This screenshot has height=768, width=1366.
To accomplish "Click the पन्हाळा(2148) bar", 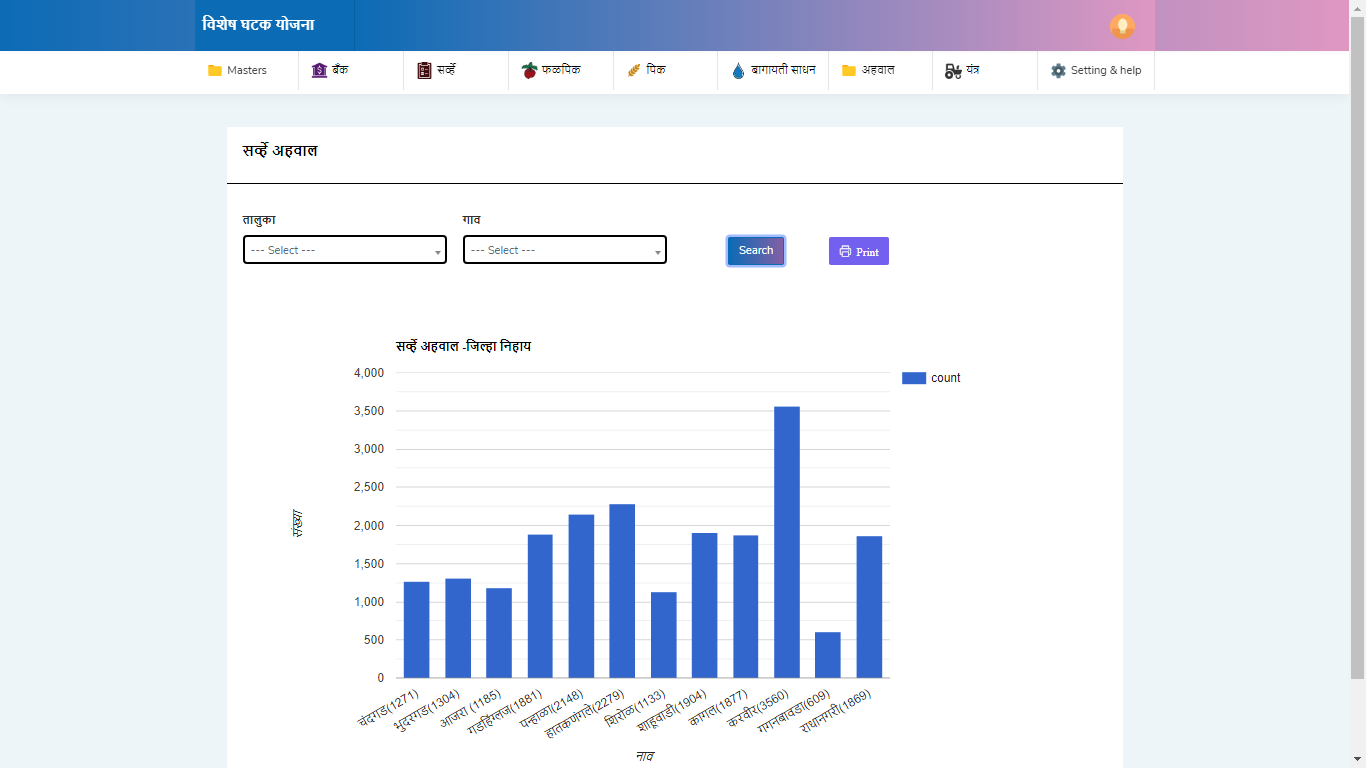I will 581,596.
